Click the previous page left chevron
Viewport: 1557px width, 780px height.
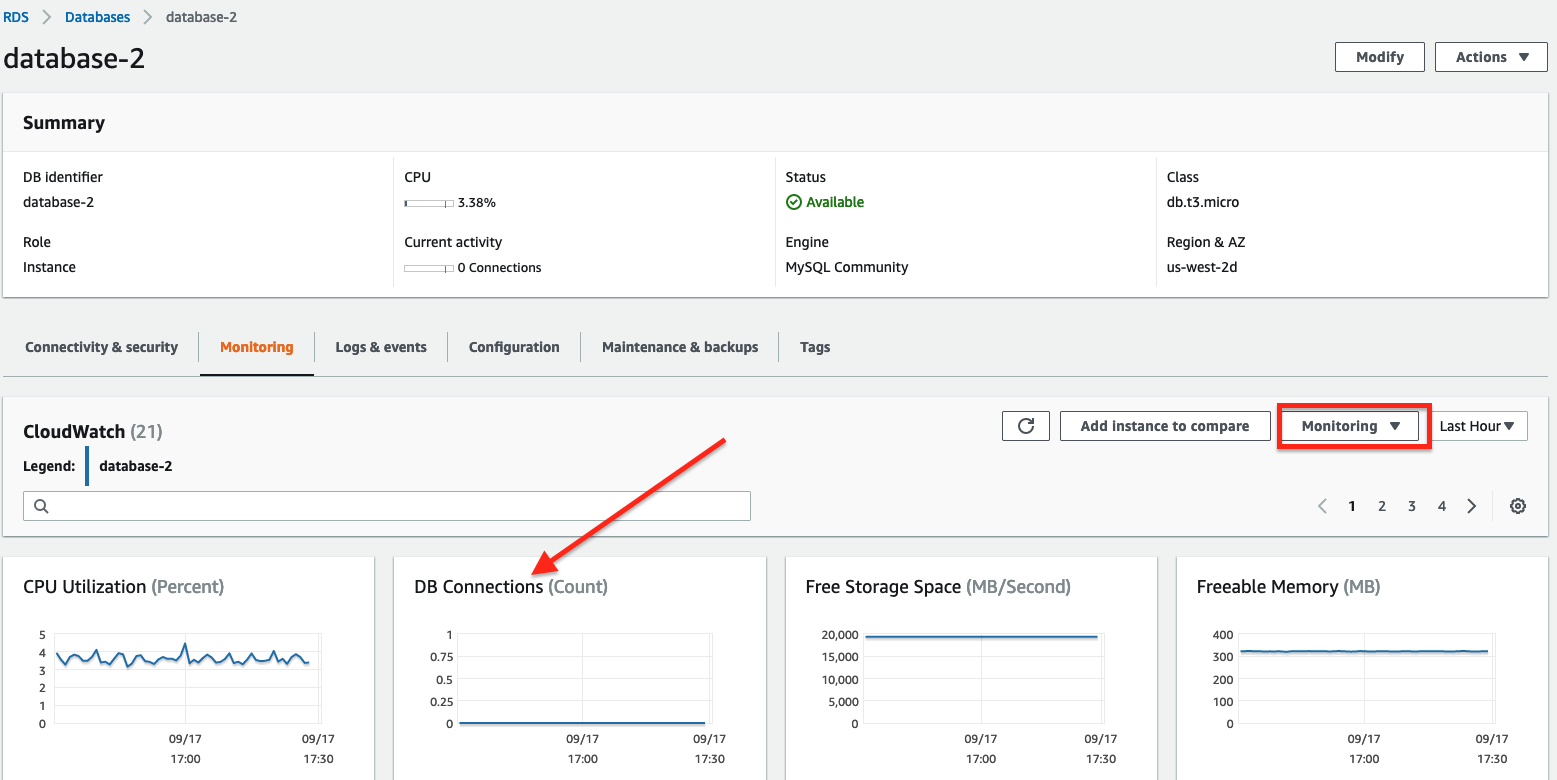coord(1322,505)
